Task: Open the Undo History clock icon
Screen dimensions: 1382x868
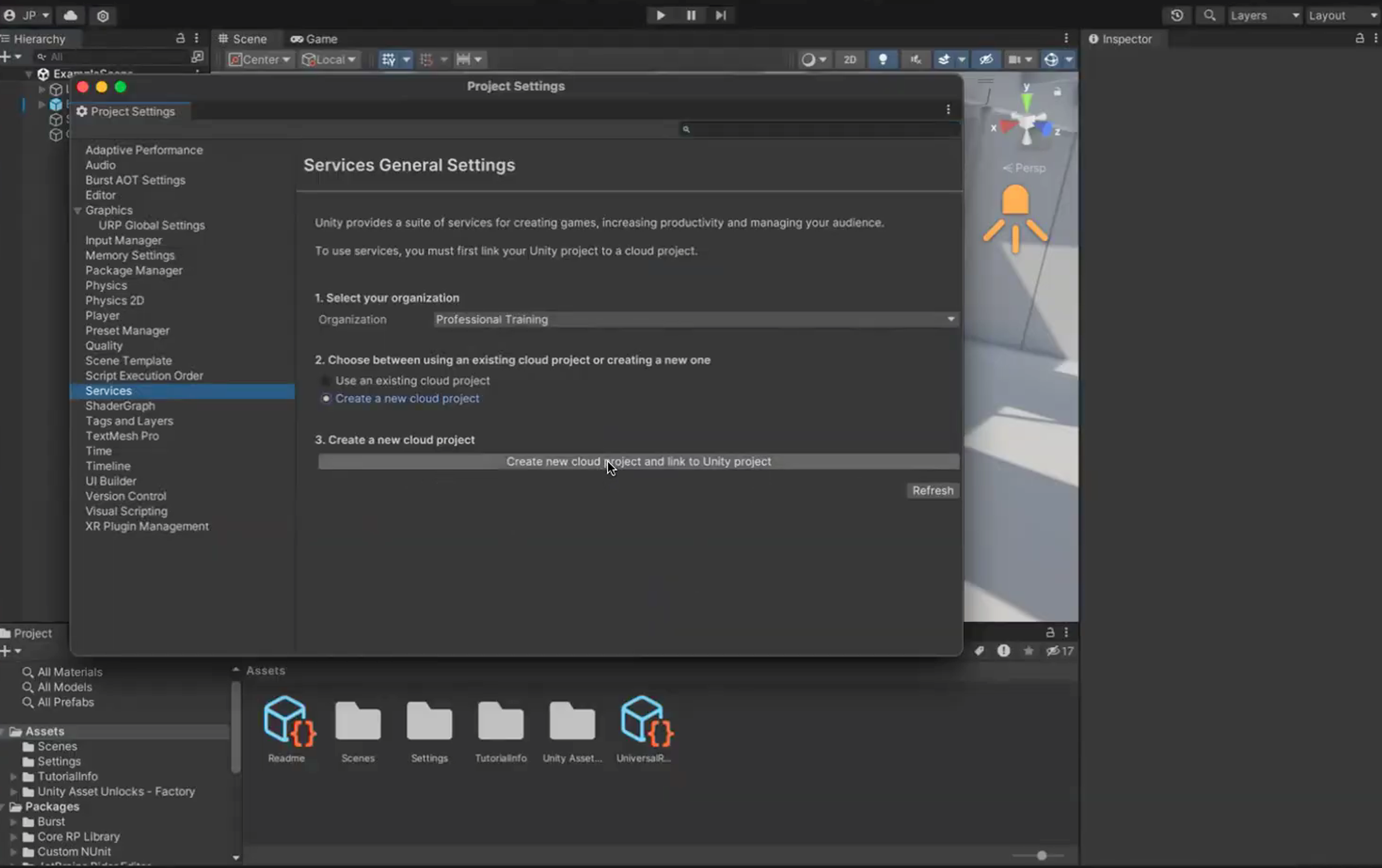Action: click(1177, 16)
